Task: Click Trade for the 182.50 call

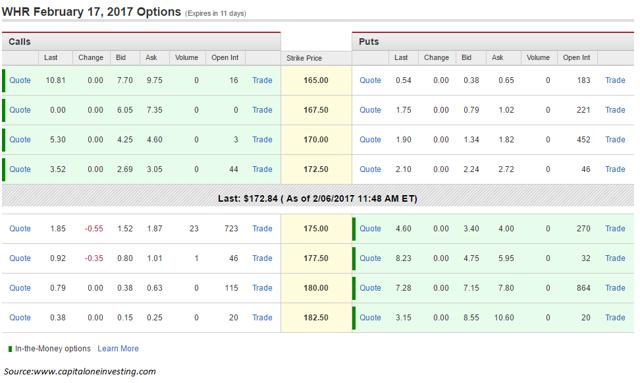Action: click(262, 318)
